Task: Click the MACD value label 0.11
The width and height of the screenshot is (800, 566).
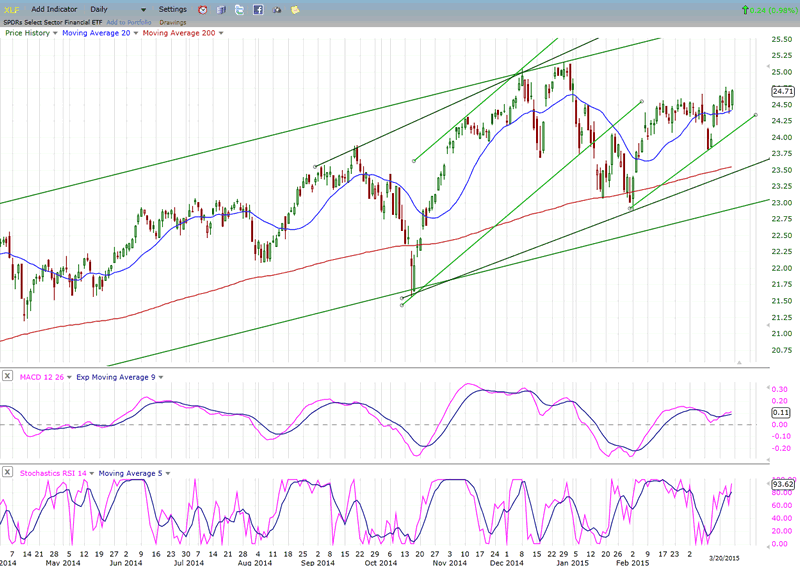Action: coord(781,412)
